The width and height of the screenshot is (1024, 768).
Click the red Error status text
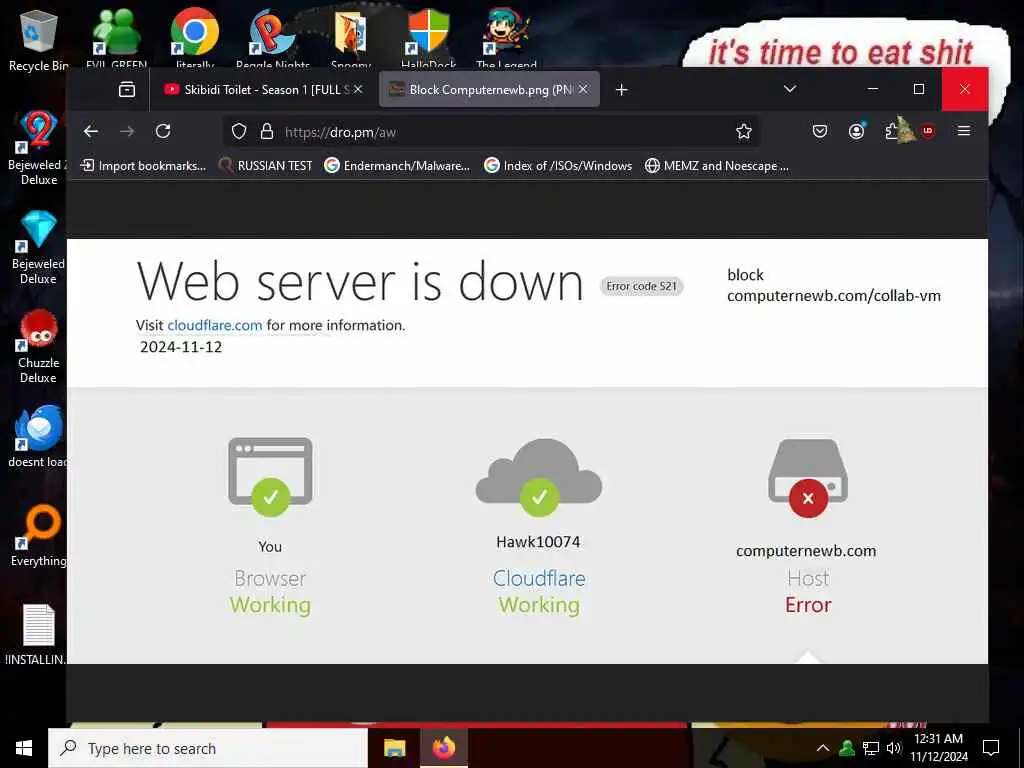point(808,605)
